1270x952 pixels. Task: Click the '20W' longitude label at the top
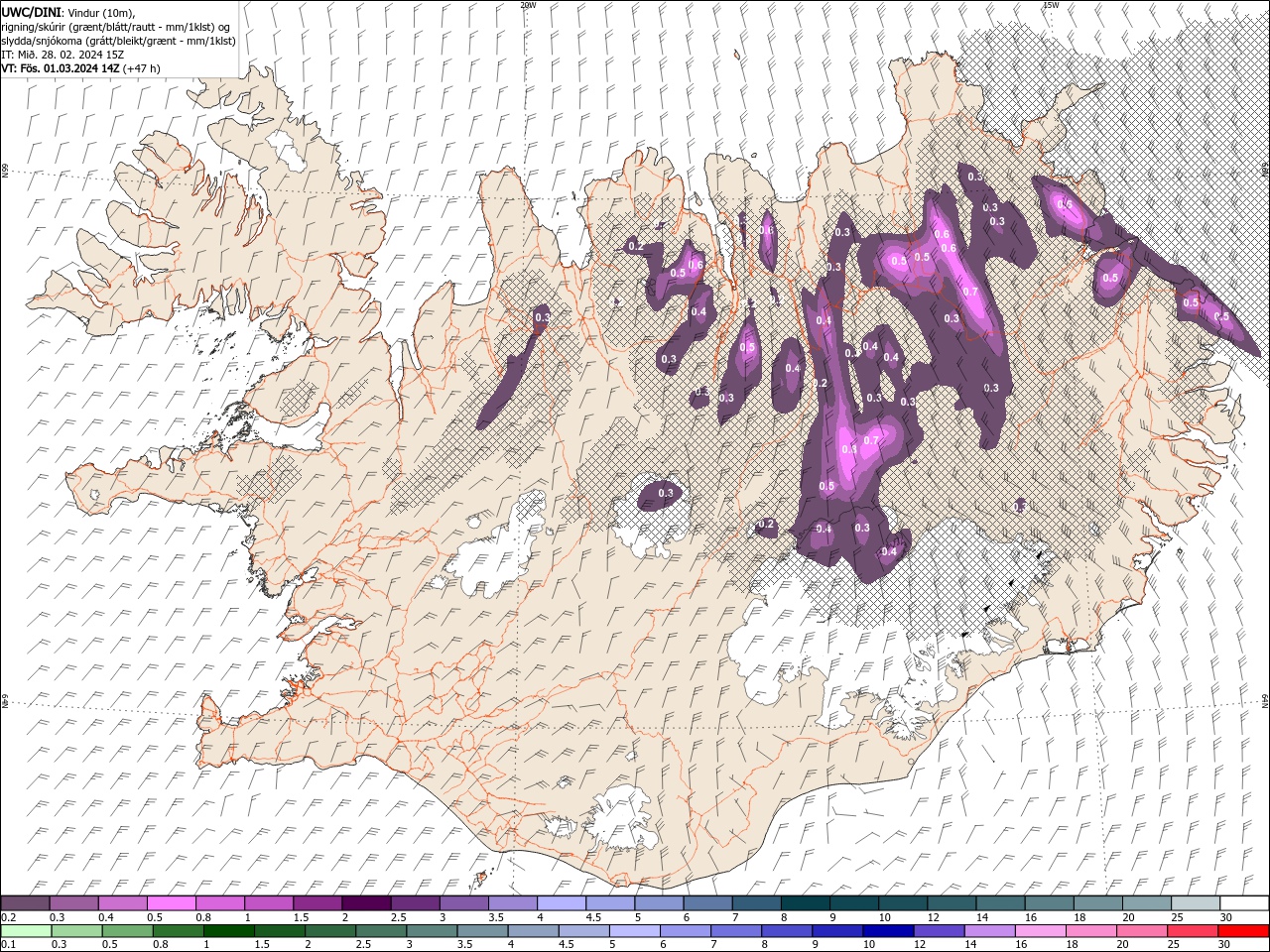[x=528, y=5]
